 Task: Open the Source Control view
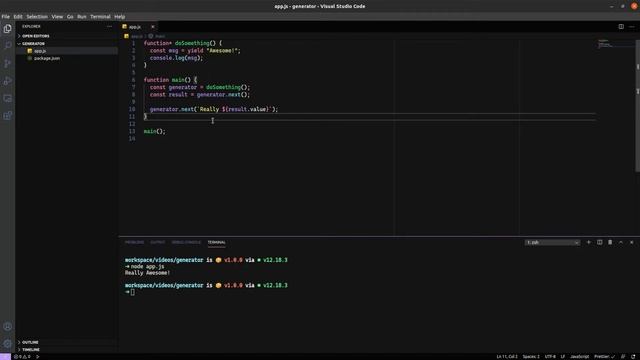pyautogui.click(x=7, y=63)
